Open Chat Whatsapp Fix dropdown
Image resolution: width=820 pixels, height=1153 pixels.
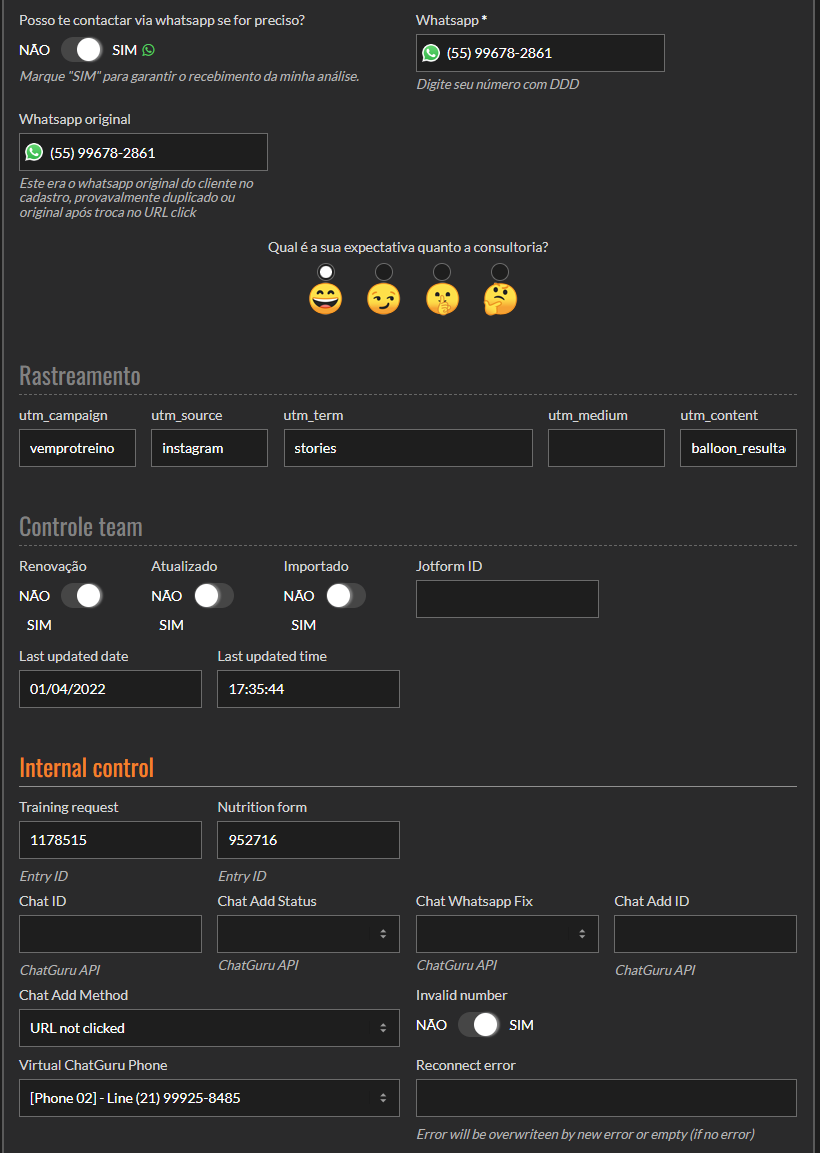tap(507, 934)
